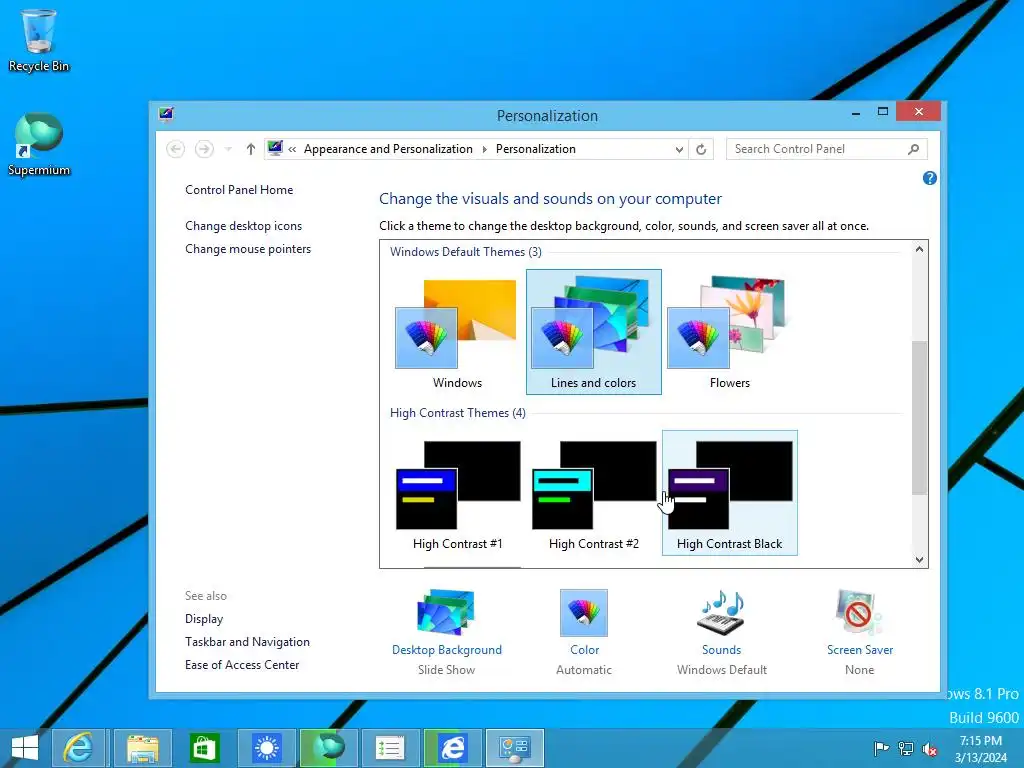Screen dimensions: 1024x768
Task: Open Windows Store from taskbar
Action: [204, 748]
